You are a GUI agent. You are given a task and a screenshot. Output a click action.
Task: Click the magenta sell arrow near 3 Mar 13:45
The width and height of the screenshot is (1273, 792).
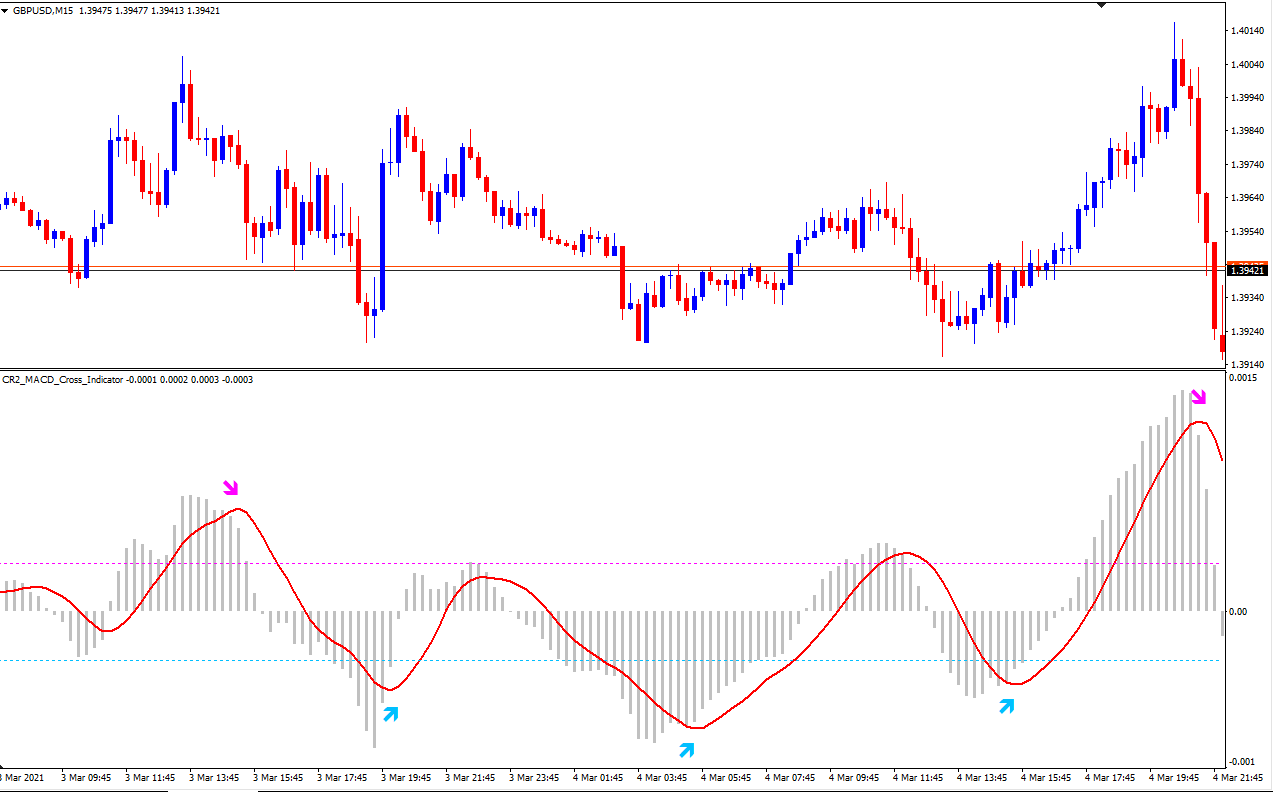point(231,488)
